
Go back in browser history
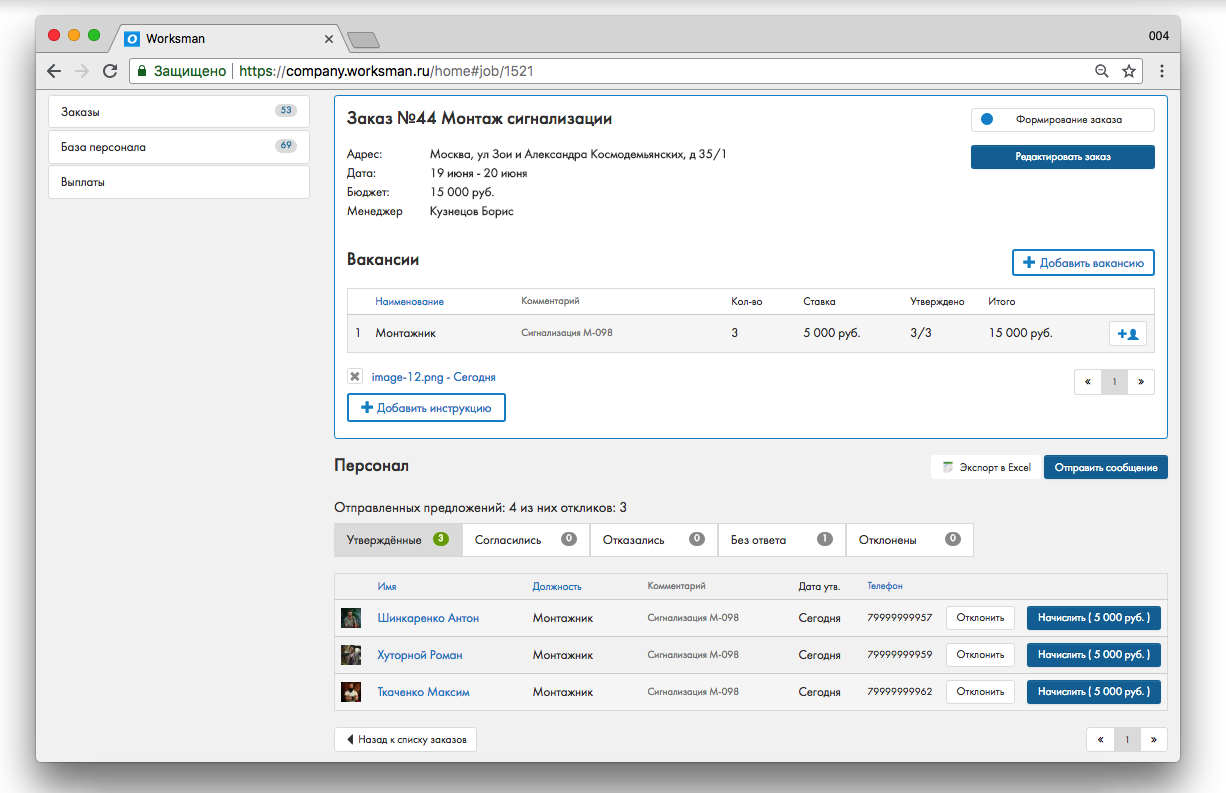click(54, 71)
